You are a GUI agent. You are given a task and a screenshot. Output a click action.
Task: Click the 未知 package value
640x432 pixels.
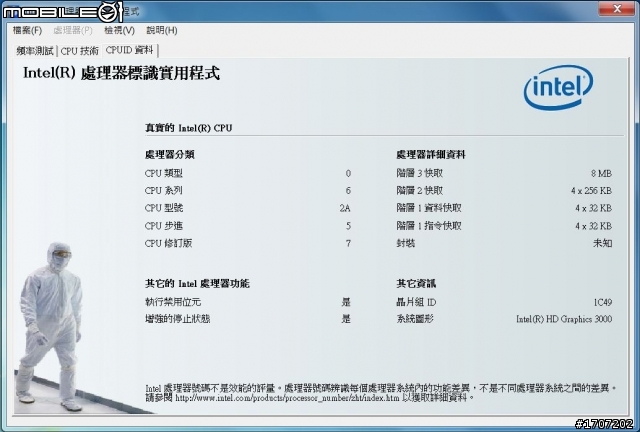coord(602,243)
